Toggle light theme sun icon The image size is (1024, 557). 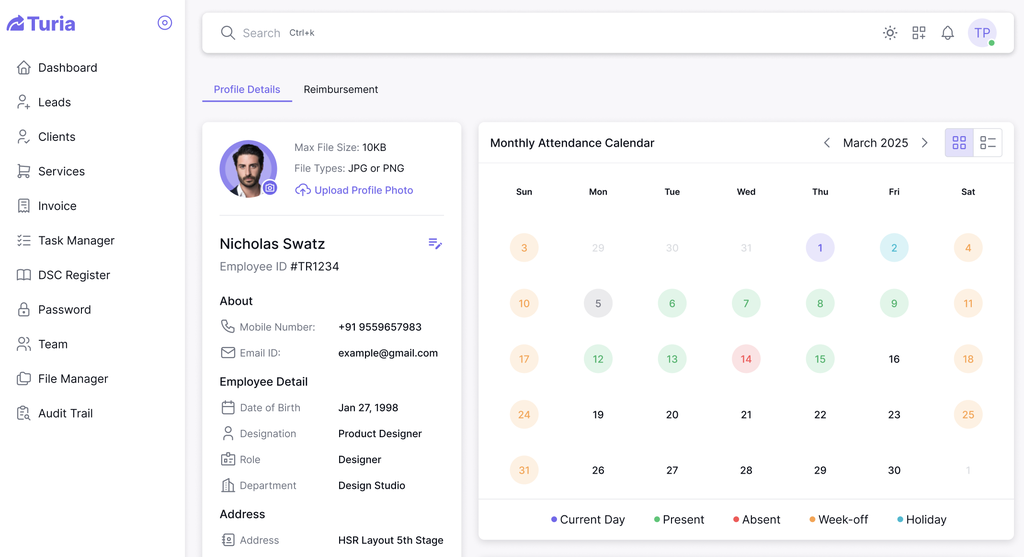click(x=889, y=33)
